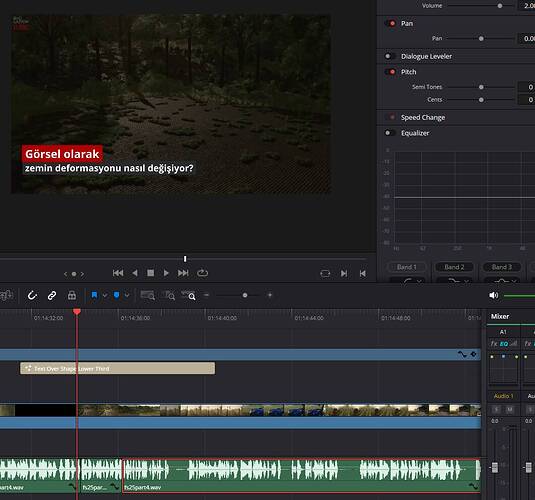The height and width of the screenshot is (500, 535).
Task: Toggle the snapping magnet icon
Action: (x=32, y=295)
